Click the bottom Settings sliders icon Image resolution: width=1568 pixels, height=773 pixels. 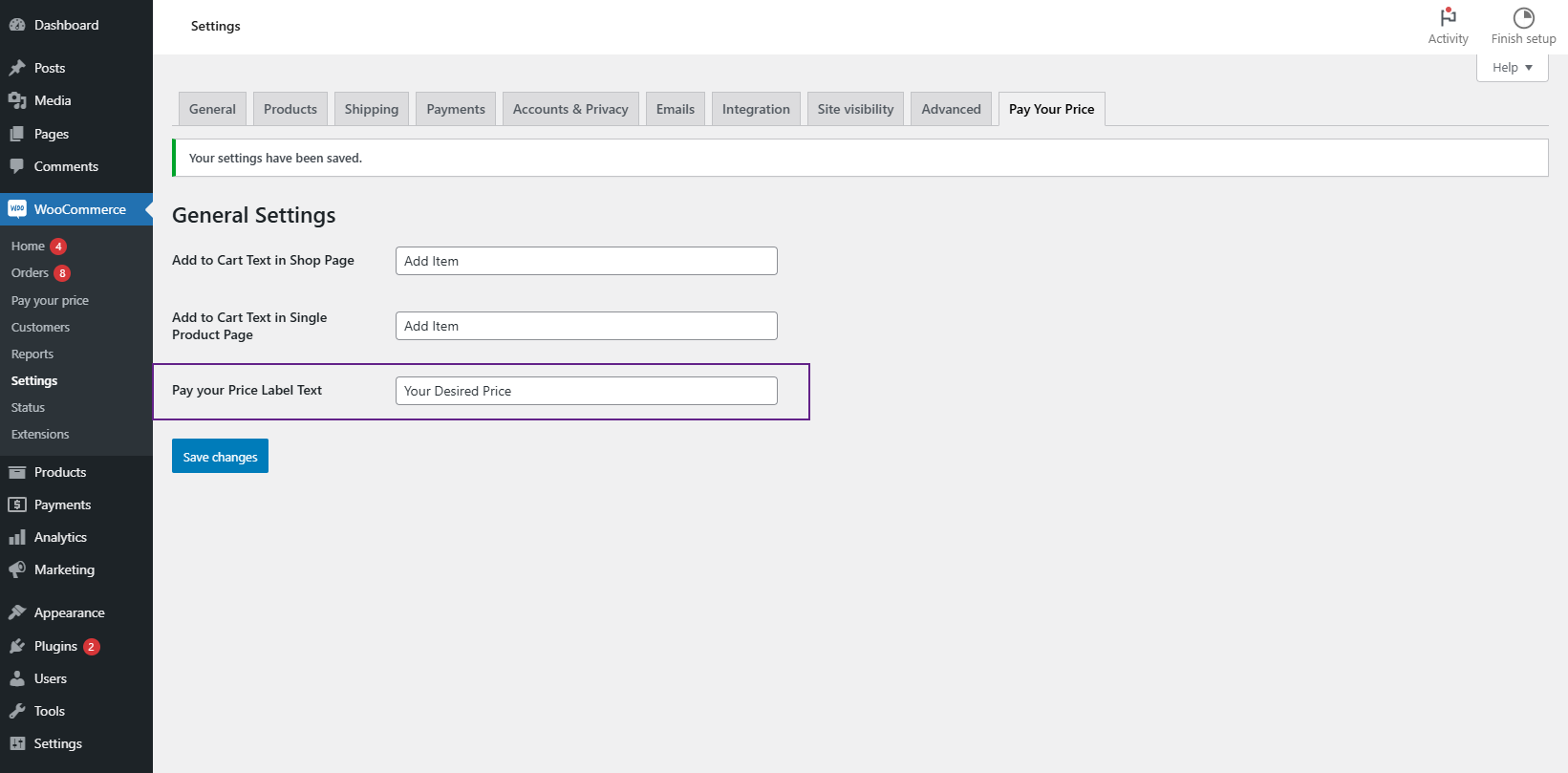(x=17, y=743)
